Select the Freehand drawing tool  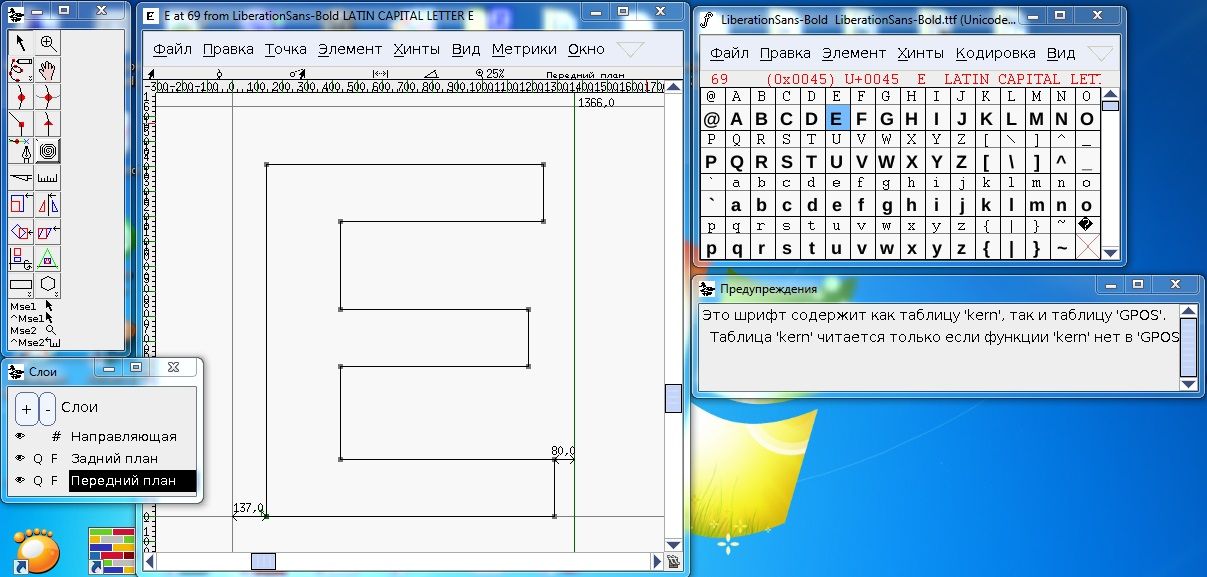click(21, 69)
